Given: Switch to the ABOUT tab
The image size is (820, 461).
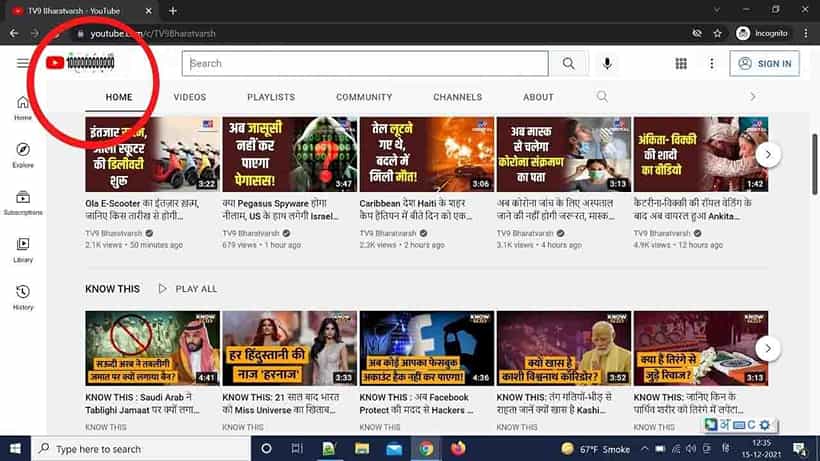Looking at the screenshot, I should pyautogui.click(x=538, y=97).
